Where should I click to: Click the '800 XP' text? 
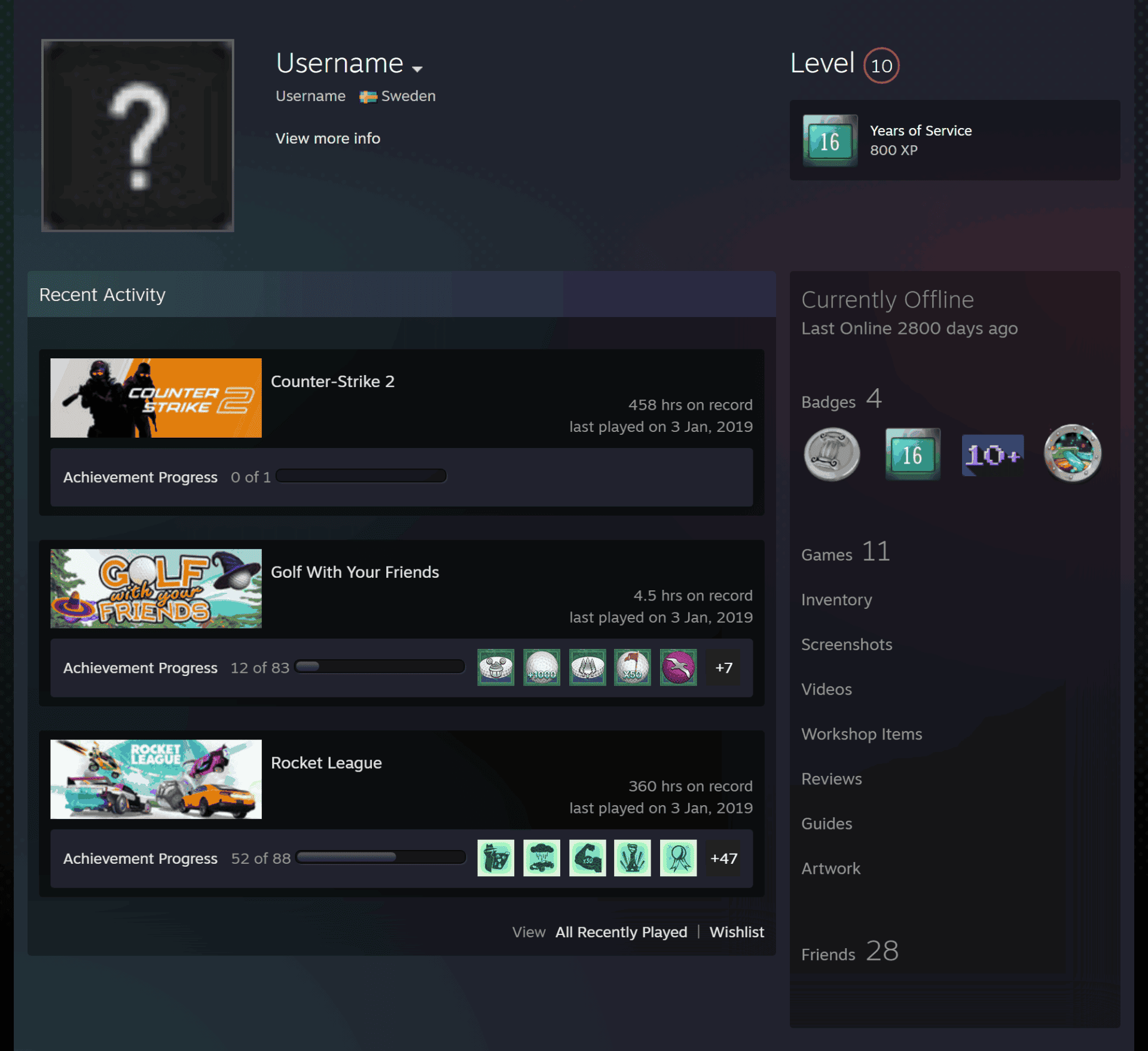tap(893, 150)
